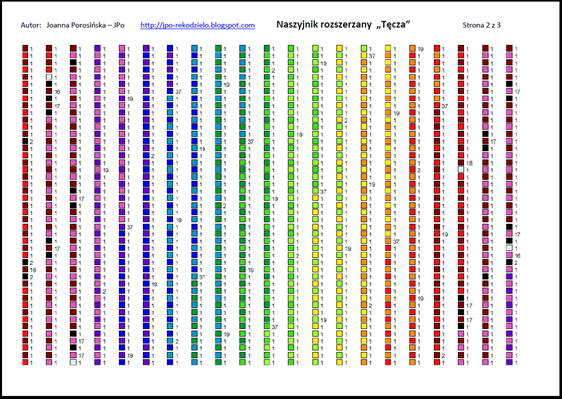
Task: Pick the top blue swatch of the seventh column
Action: pos(170,48)
